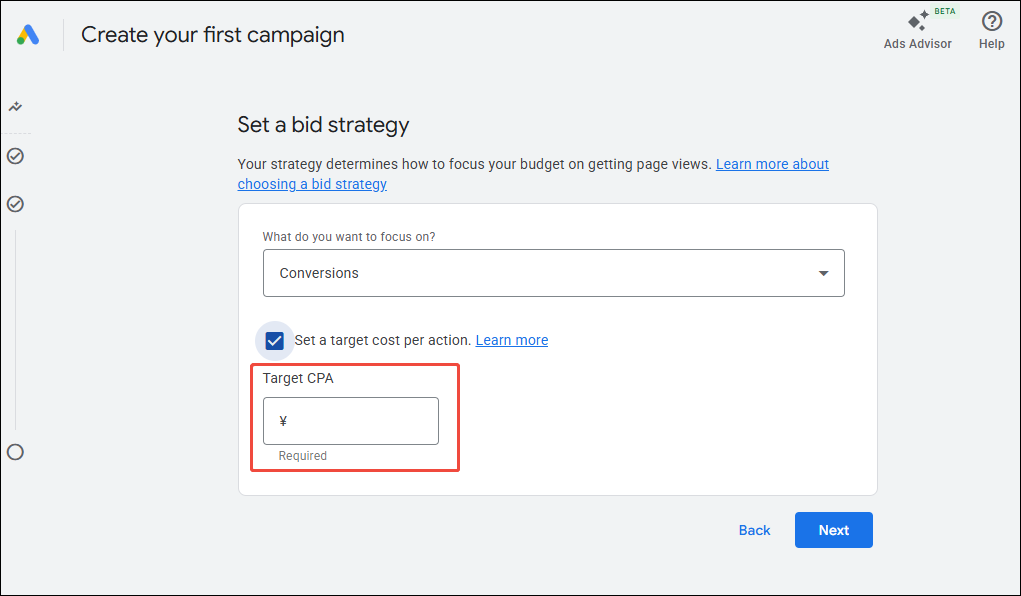The height and width of the screenshot is (596, 1021).
Task: Click the Set a bid strategy heading
Action: 323,125
